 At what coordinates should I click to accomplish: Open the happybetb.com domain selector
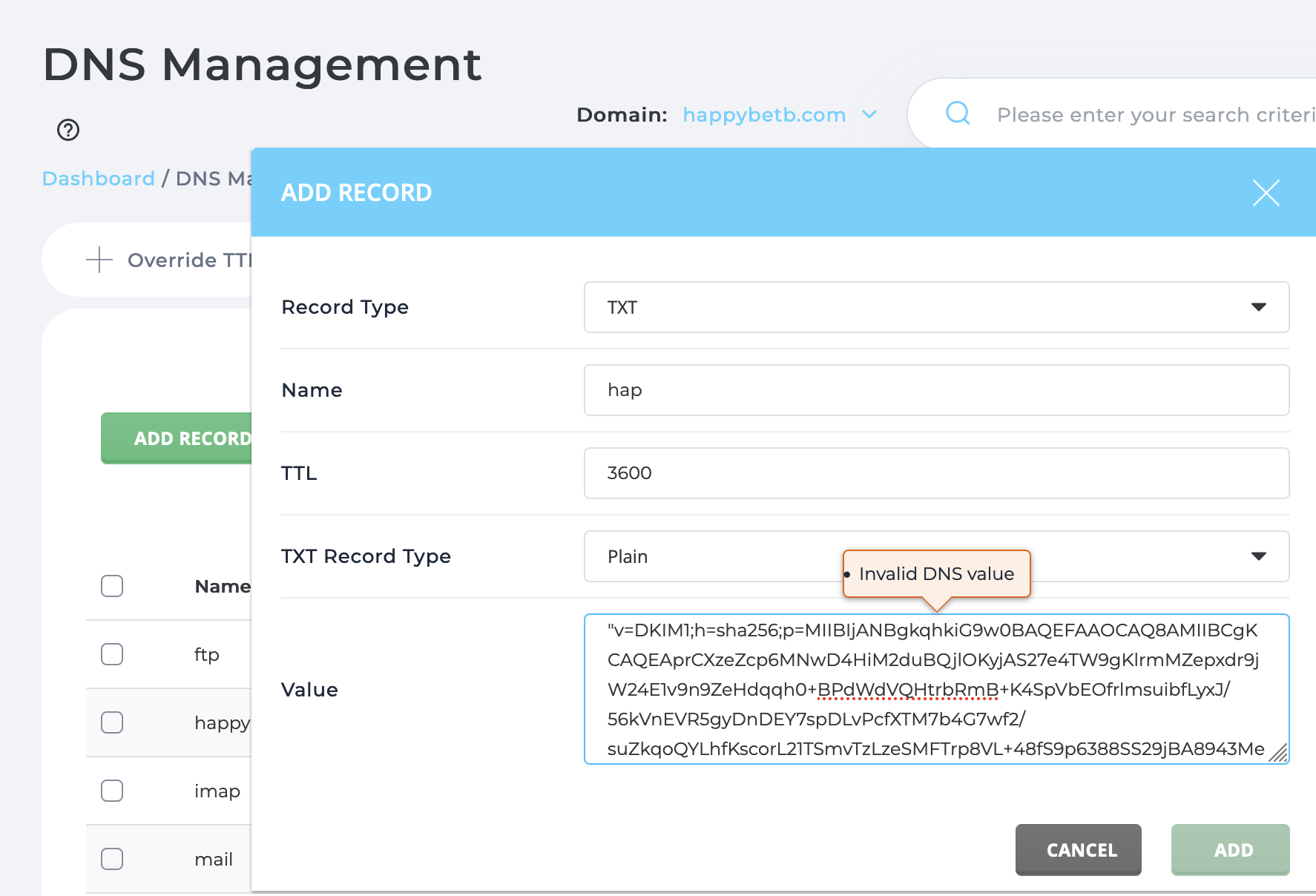pyautogui.click(x=779, y=115)
